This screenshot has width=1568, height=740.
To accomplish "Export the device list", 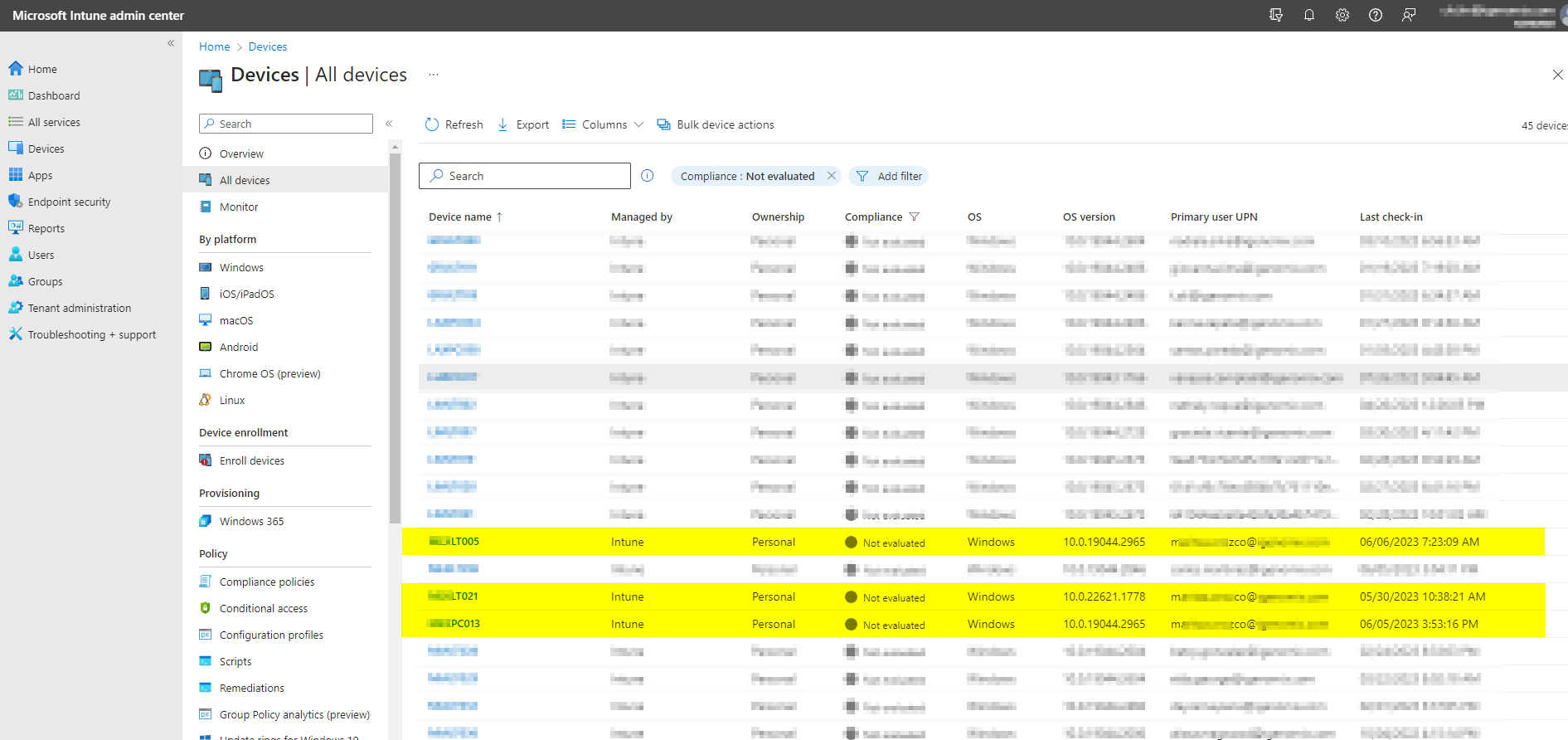I will tap(522, 124).
